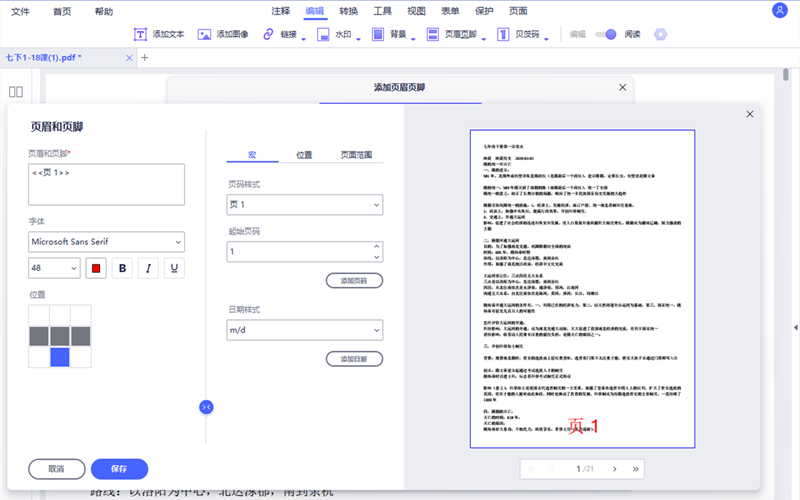Open the user account avatar

(780, 11)
